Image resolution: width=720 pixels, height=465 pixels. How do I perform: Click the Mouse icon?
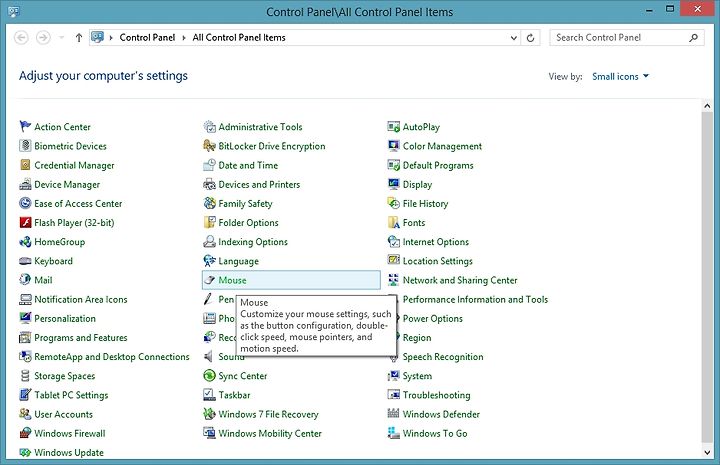(x=209, y=280)
